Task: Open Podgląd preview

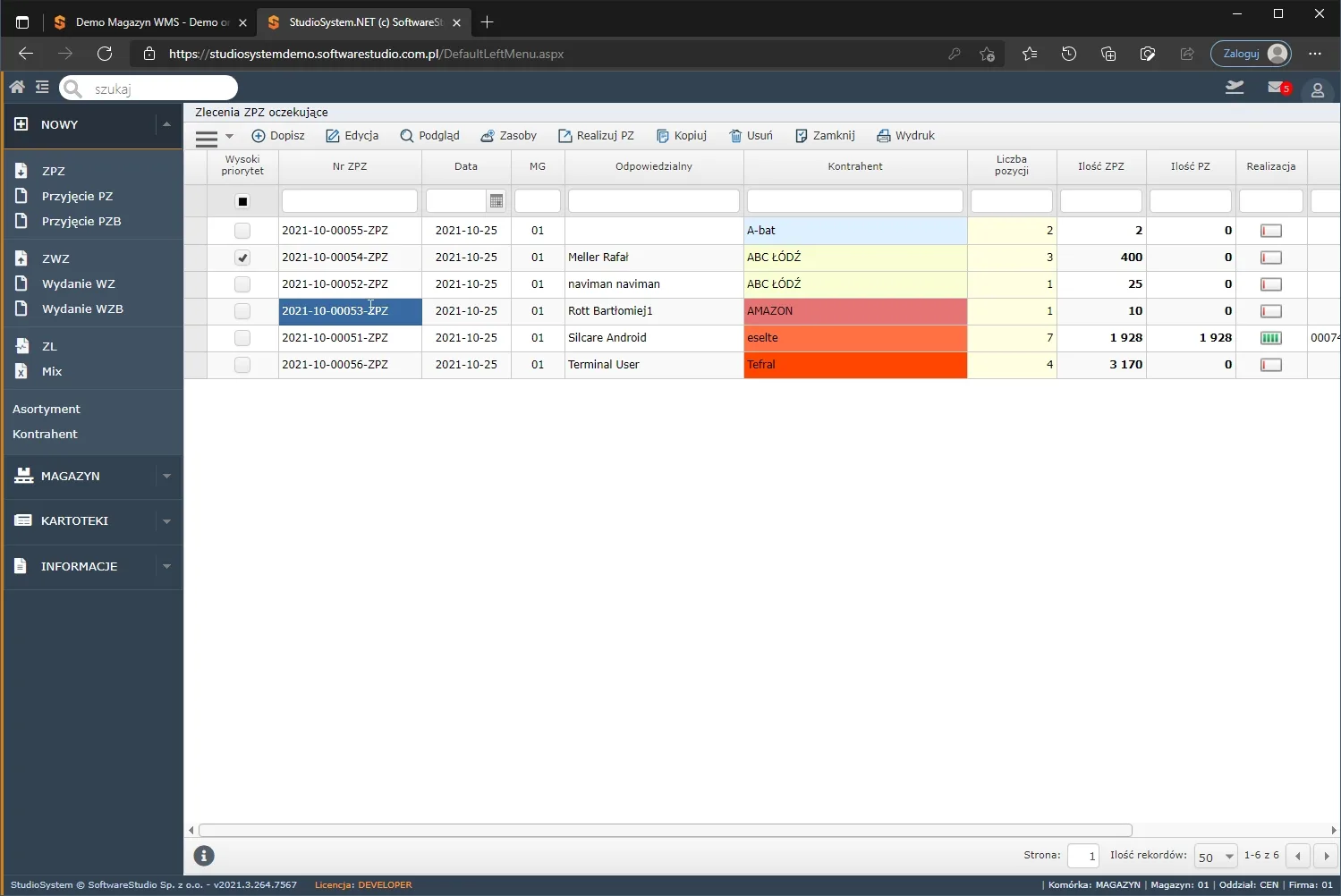Action: [429, 136]
